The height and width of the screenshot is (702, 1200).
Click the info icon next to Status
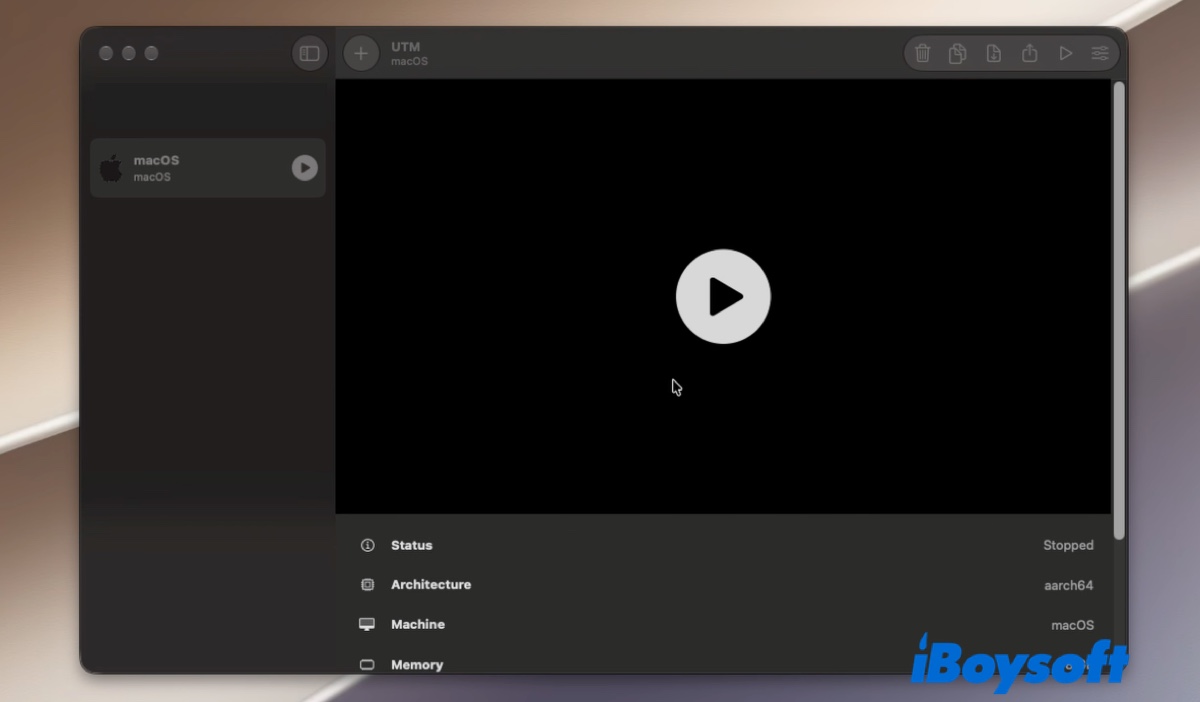368,545
